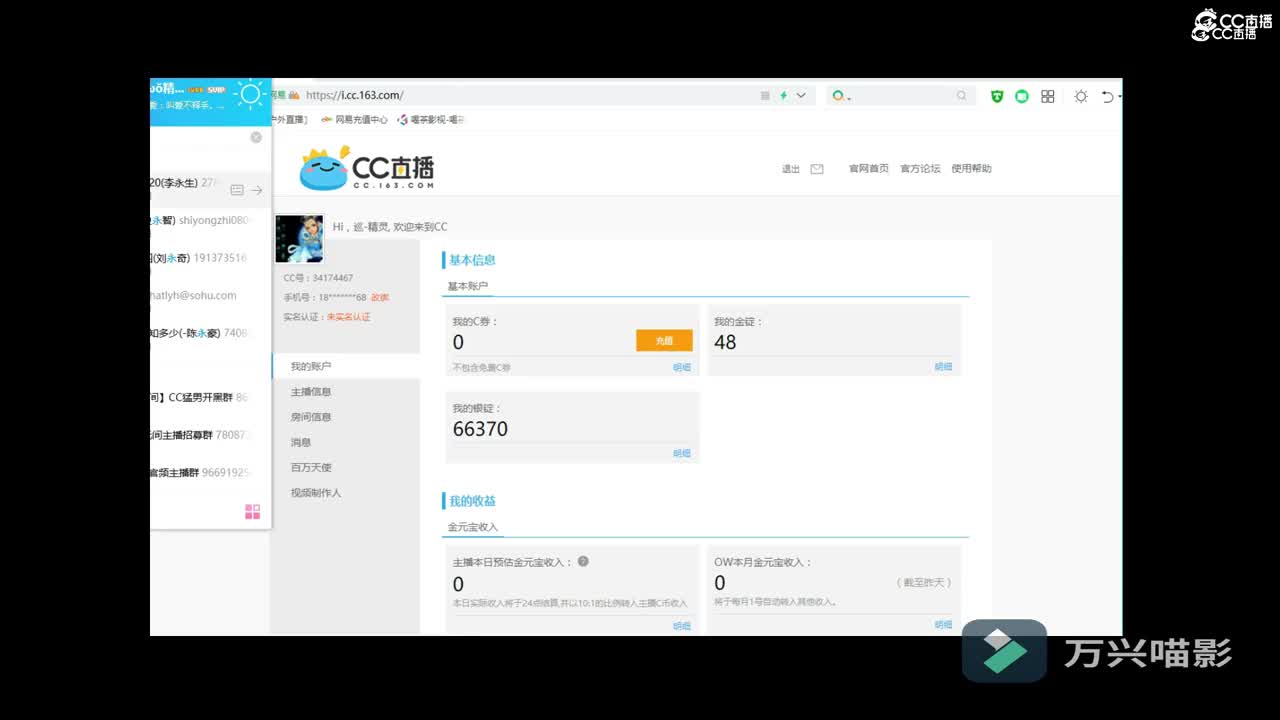Screen dimensions: 1280x720
Task: Open the 喝茶影视 bookmark
Action: [x=431, y=119]
